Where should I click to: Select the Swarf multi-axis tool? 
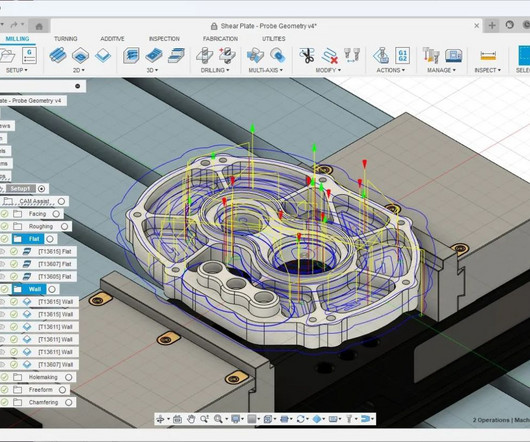[255, 55]
